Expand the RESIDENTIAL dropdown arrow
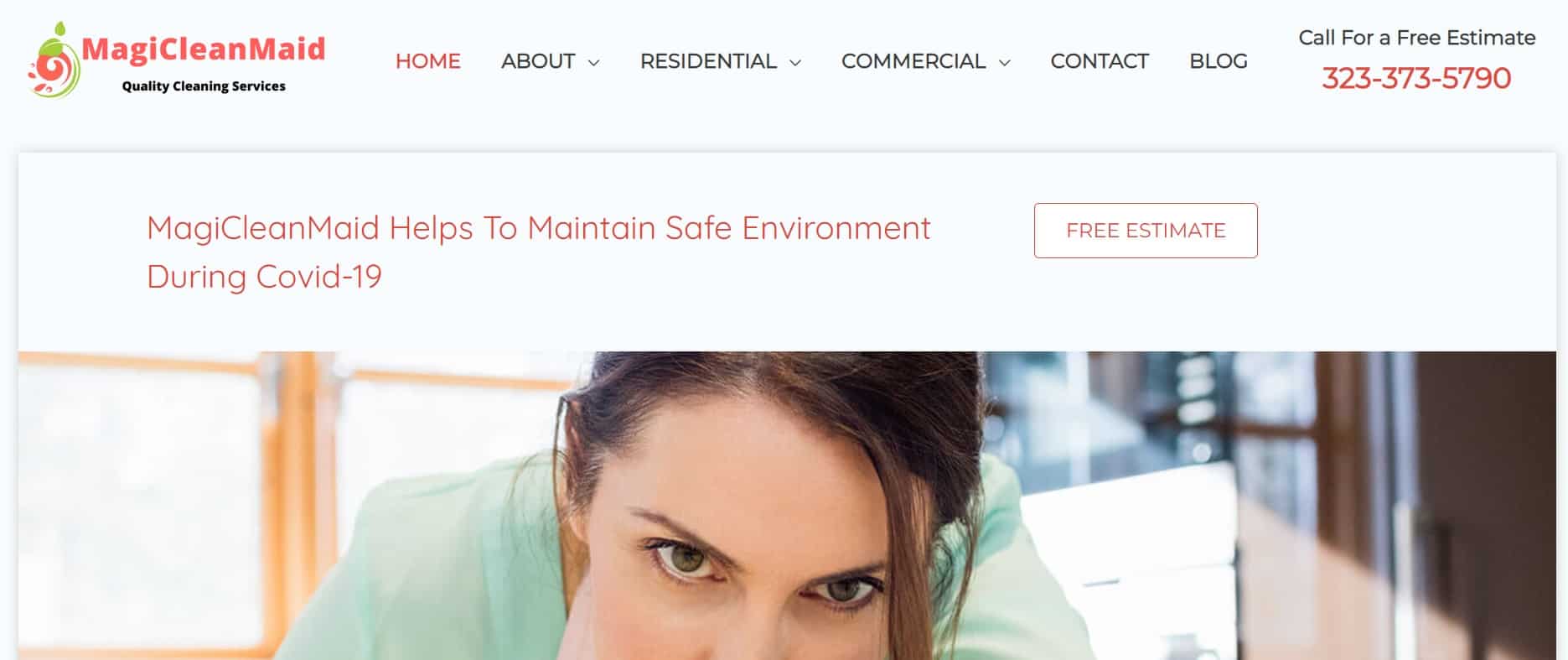Image resolution: width=1568 pixels, height=660 pixels. (795, 63)
